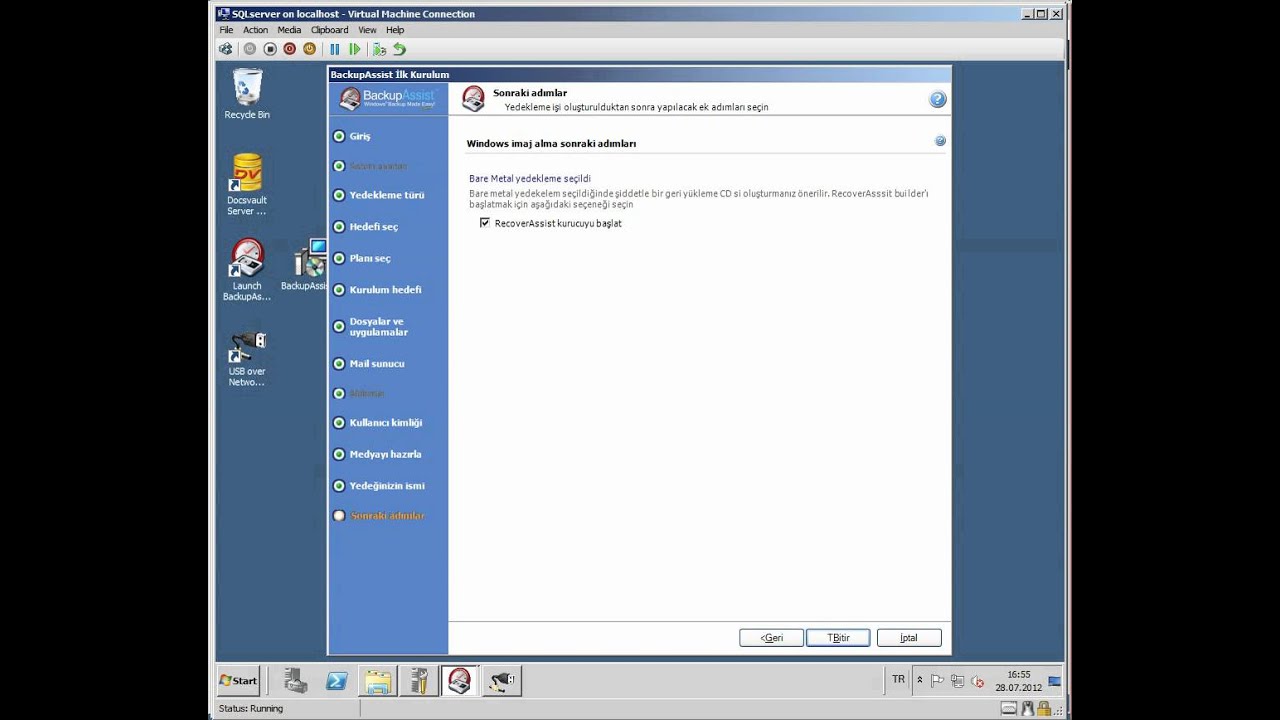Click the green Revert arrow icon

(399, 48)
